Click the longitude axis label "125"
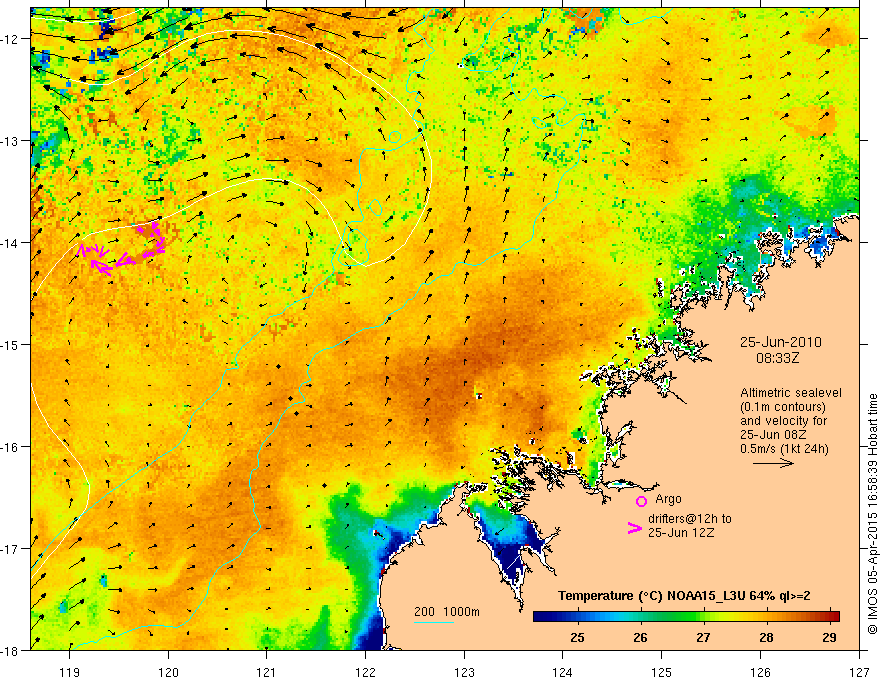The width and height of the screenshot is (880, 680). click(x=662, y=672)
